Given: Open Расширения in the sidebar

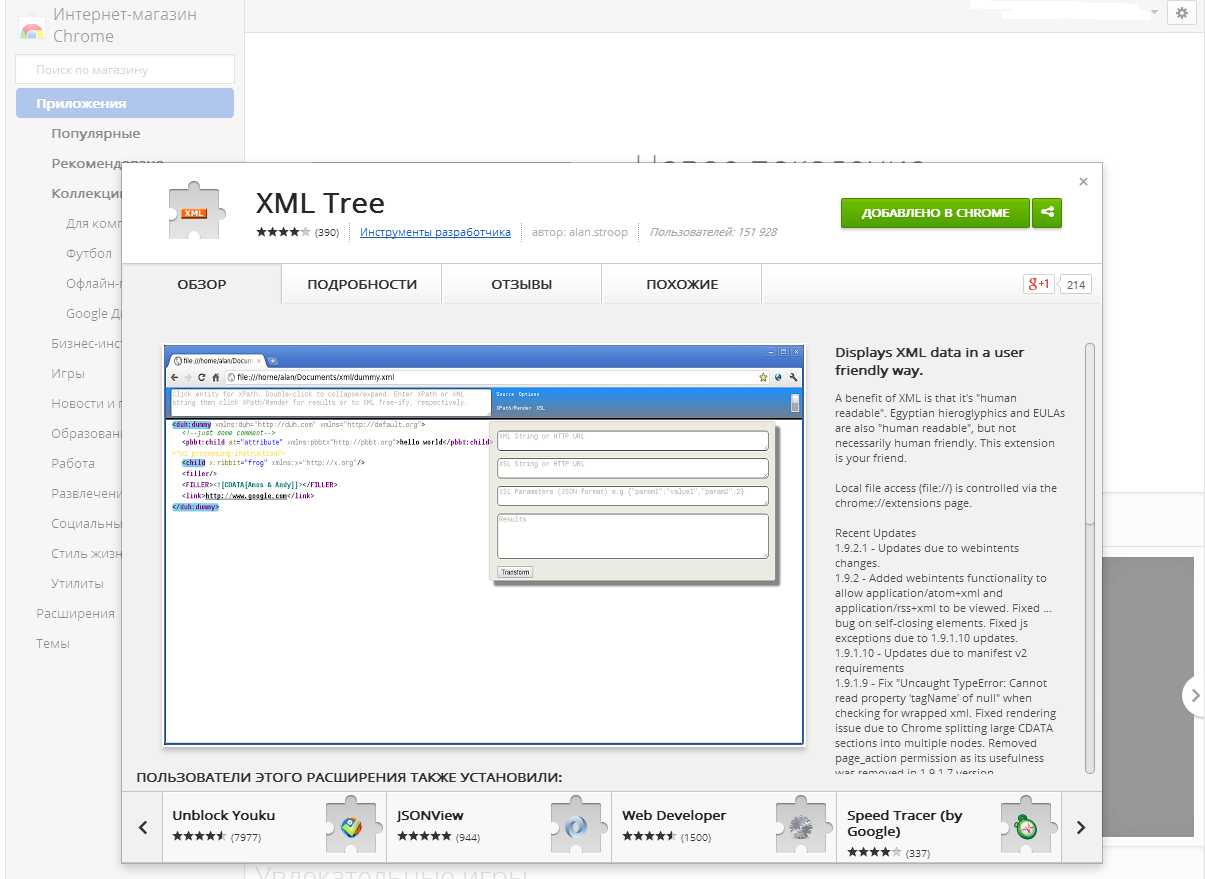Looking at the screenshot, I should [x=75, y=613].
